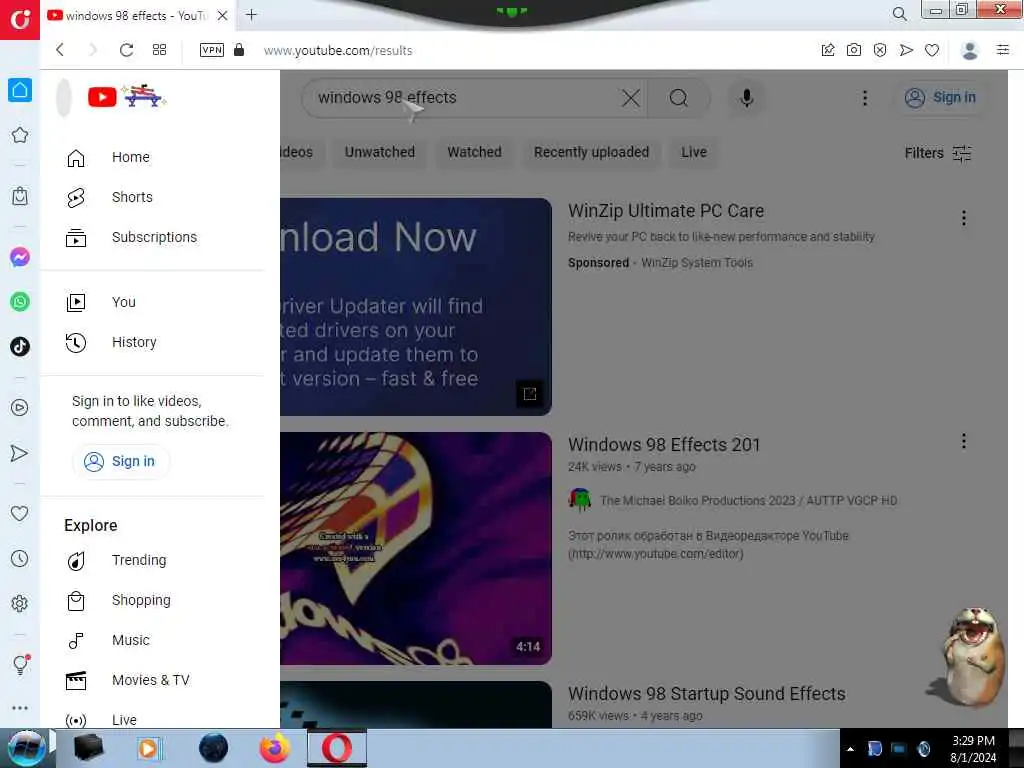The image size is (1024, 768).
Task: Open Windows 98 Effects 201 video title
Action: pos(664,445)
